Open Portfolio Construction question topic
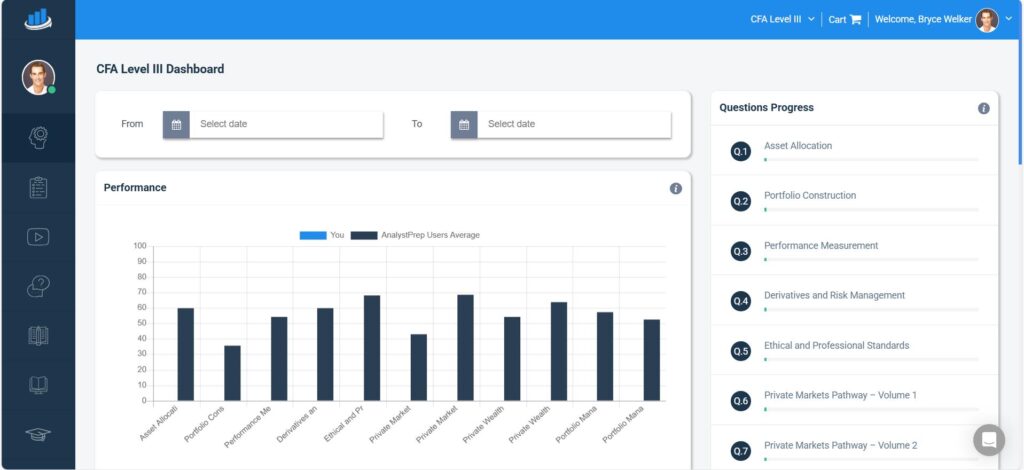1024x470 pixels. point(810,195)
